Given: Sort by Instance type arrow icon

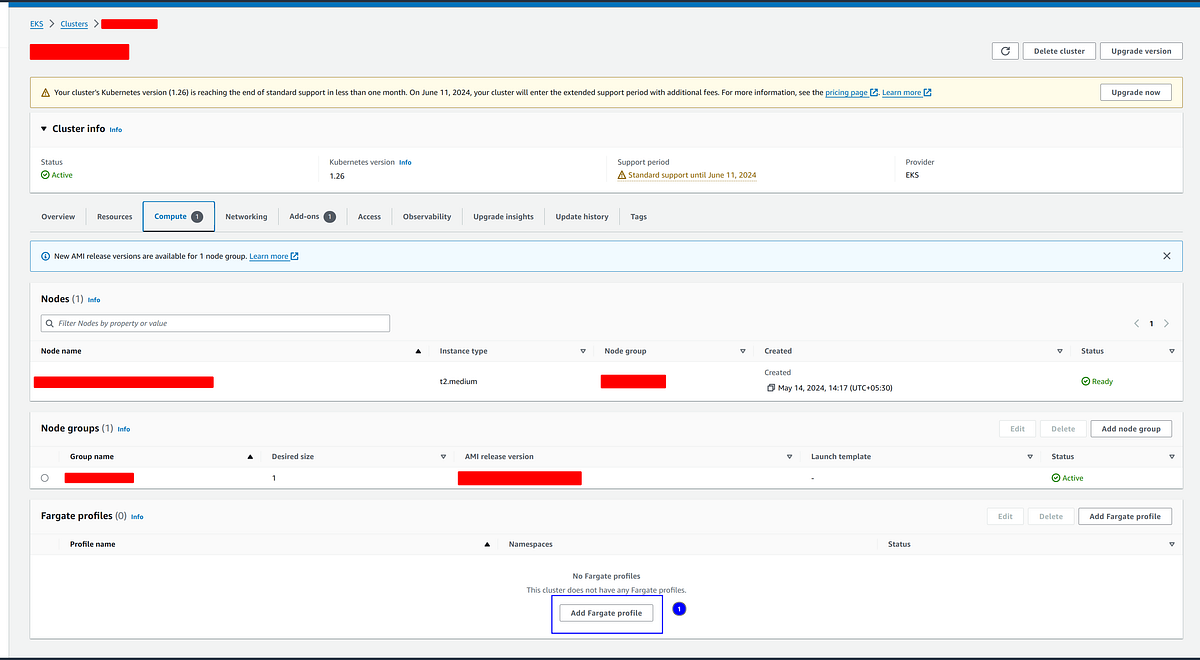Looking at the screenshot, I should [583, 351].
